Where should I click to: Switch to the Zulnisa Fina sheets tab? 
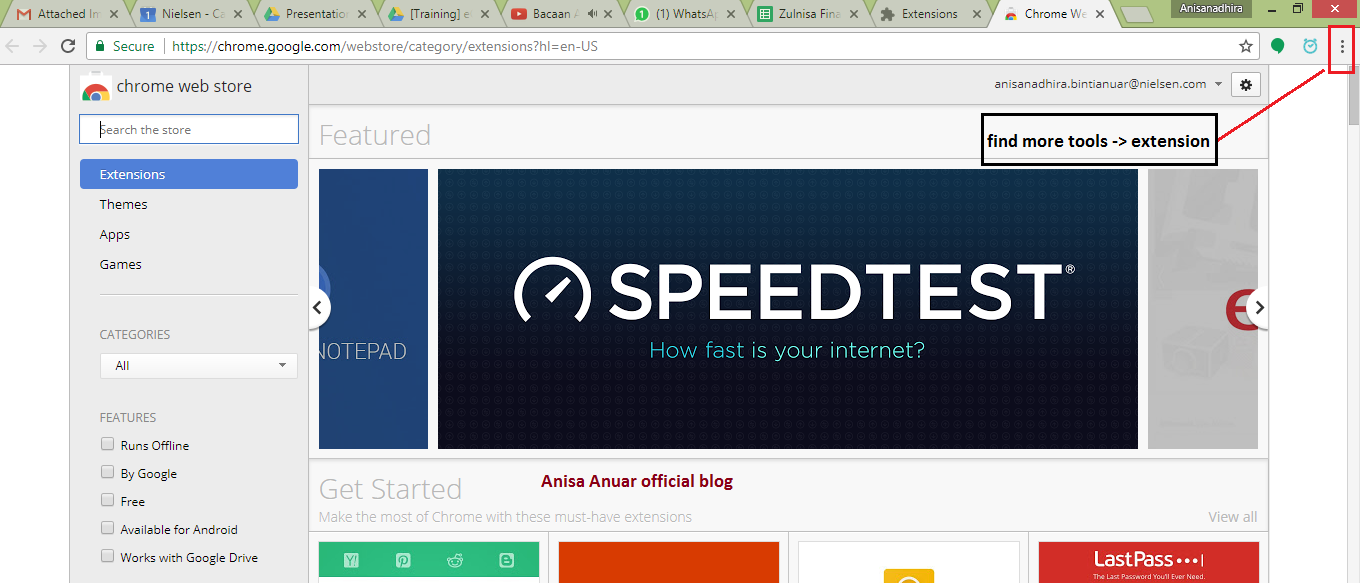[x=808, y=14]
